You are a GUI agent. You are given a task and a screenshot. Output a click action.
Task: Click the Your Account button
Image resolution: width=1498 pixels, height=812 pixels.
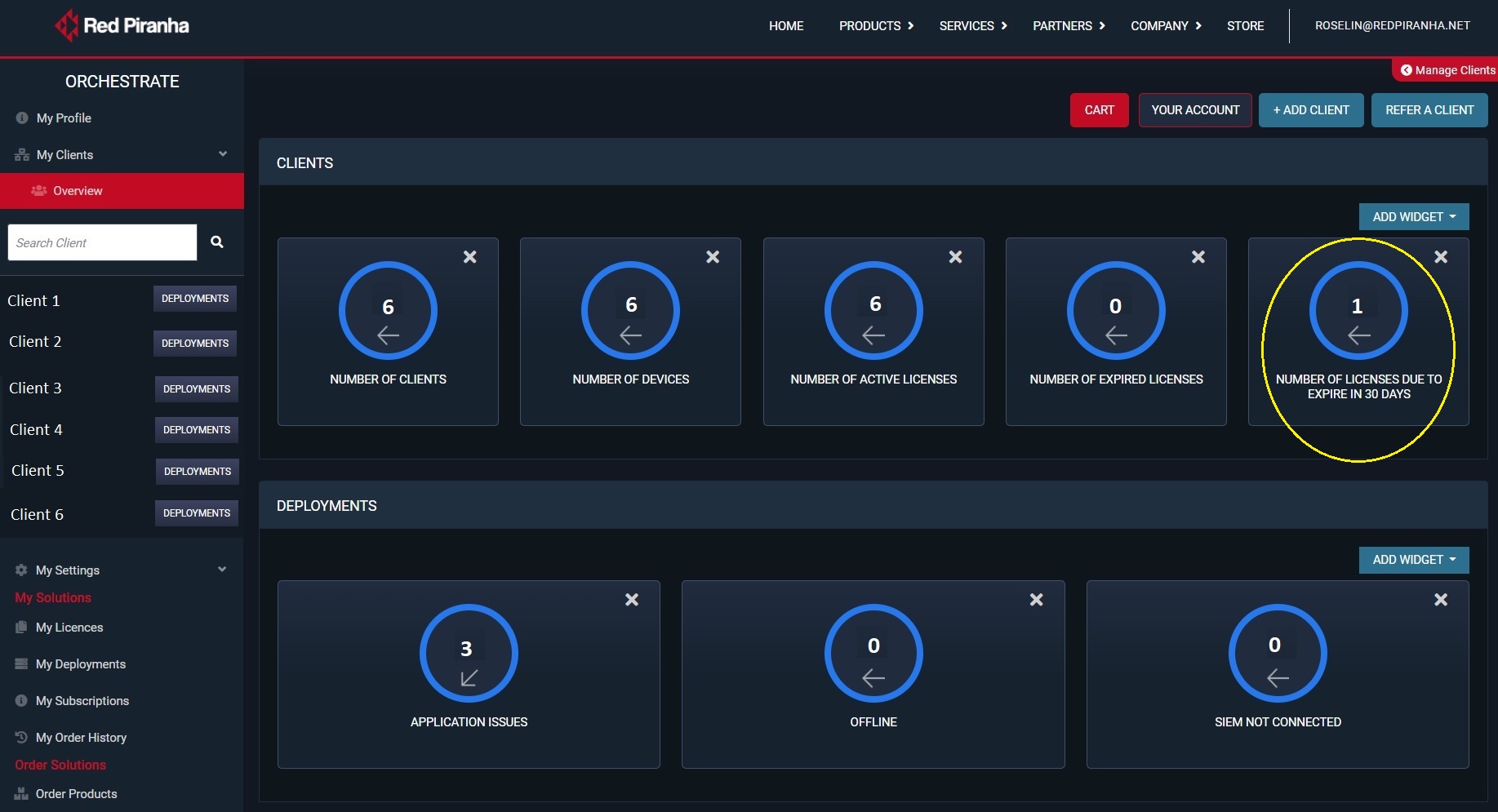pyautogui.click(x=1195, y=110)
